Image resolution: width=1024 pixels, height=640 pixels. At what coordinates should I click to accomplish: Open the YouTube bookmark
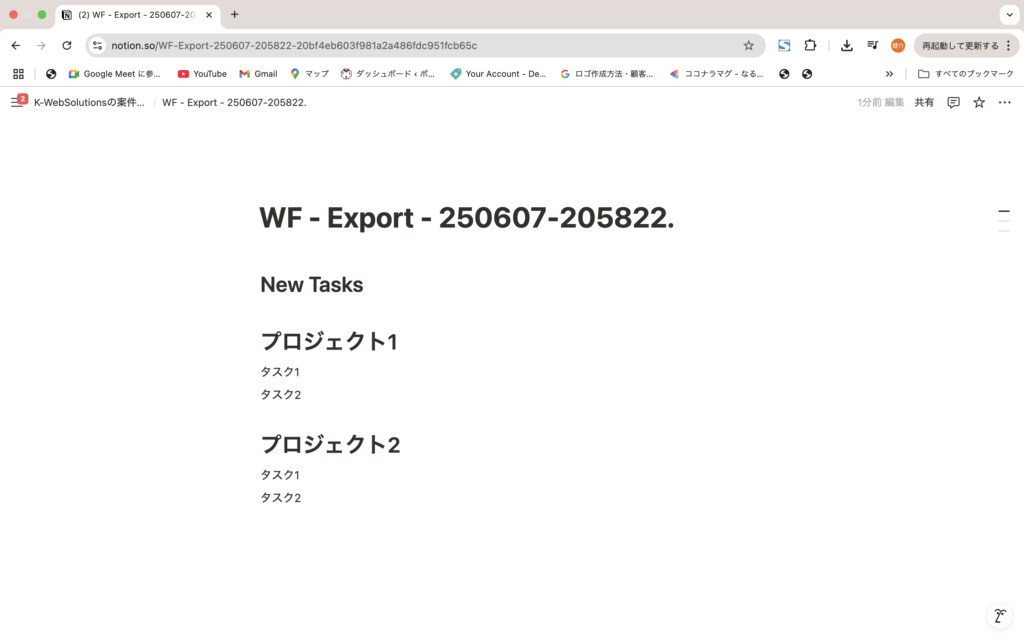202,74
